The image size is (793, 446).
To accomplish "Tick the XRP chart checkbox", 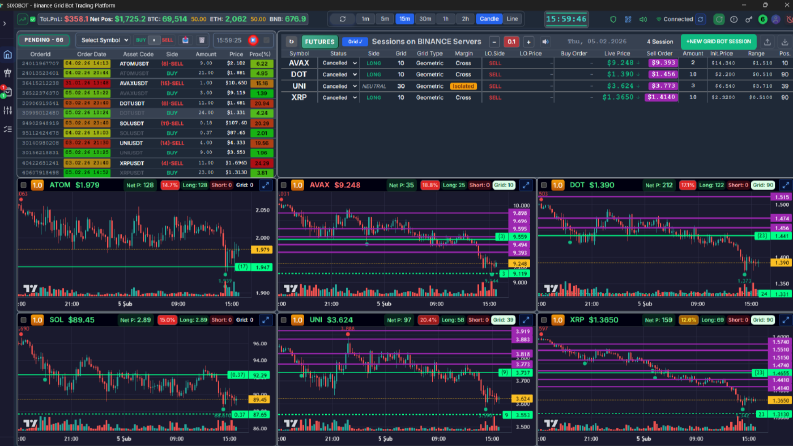I will click(x=544, y=320).
